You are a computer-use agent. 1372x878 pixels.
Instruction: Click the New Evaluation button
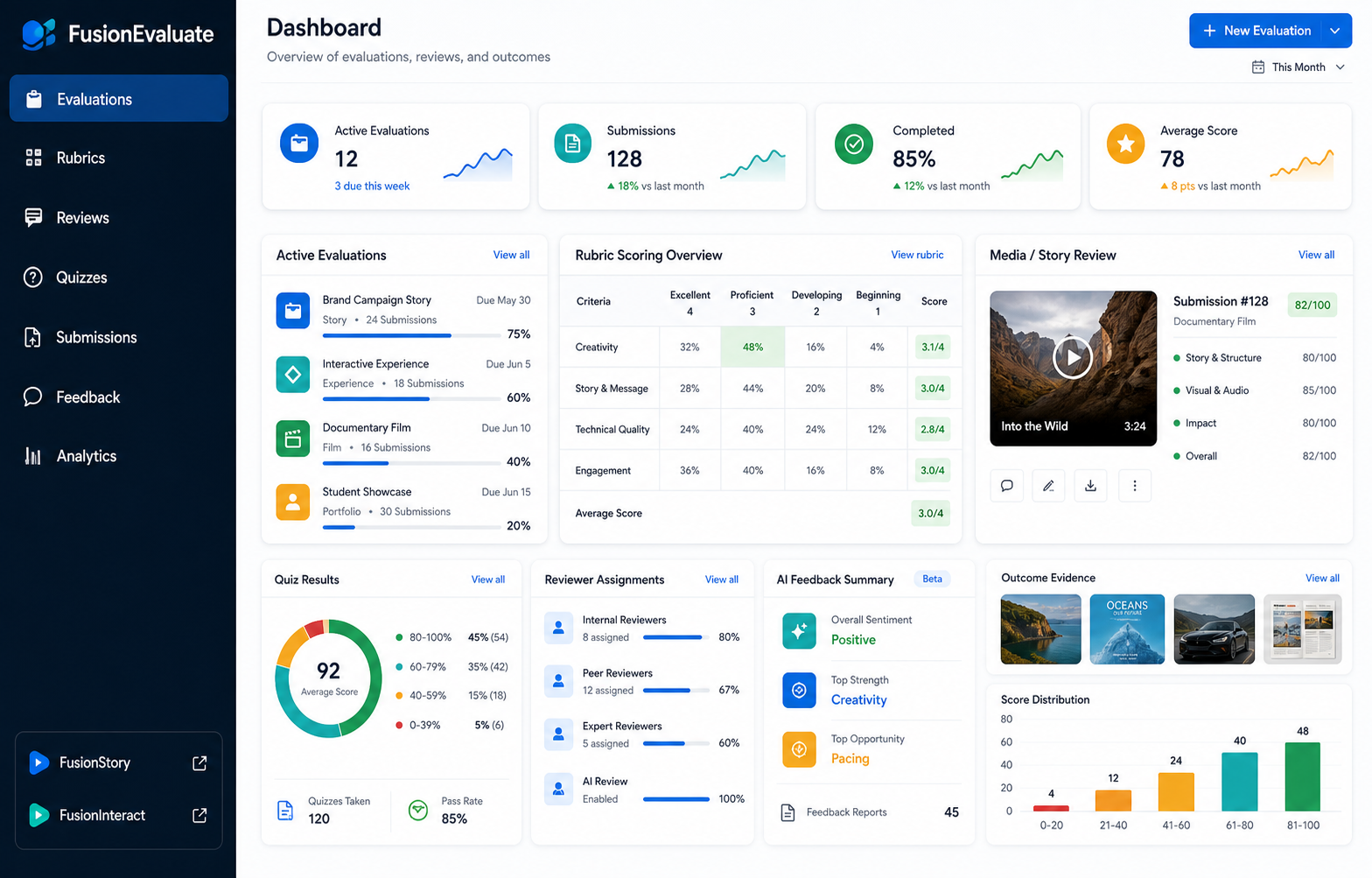pos(1256,31)
